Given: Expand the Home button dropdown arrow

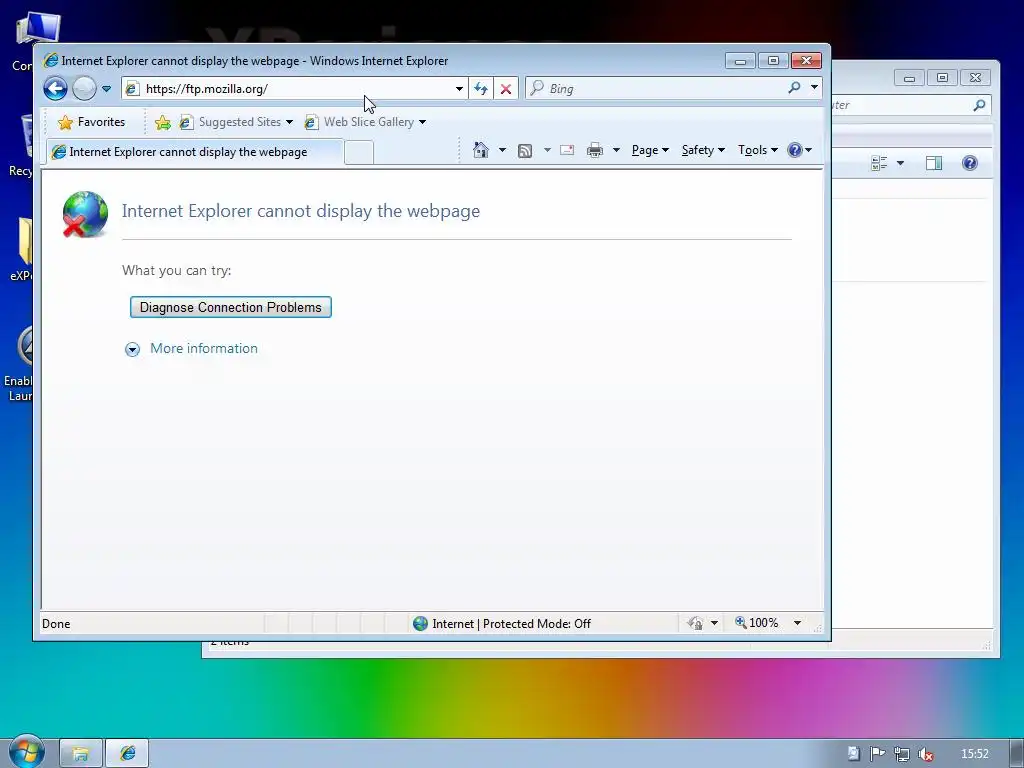Looking at the screenshot, I should coord(502,150).
